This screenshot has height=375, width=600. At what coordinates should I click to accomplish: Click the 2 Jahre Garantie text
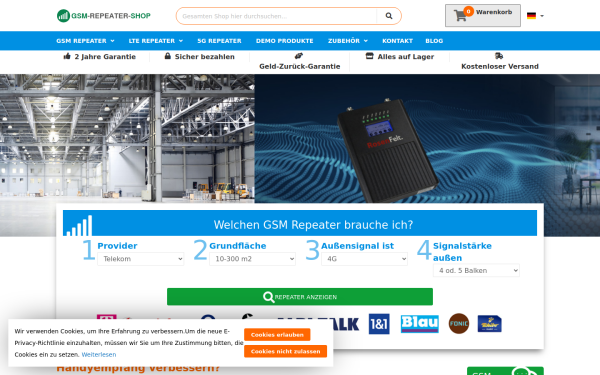[105, 57]
